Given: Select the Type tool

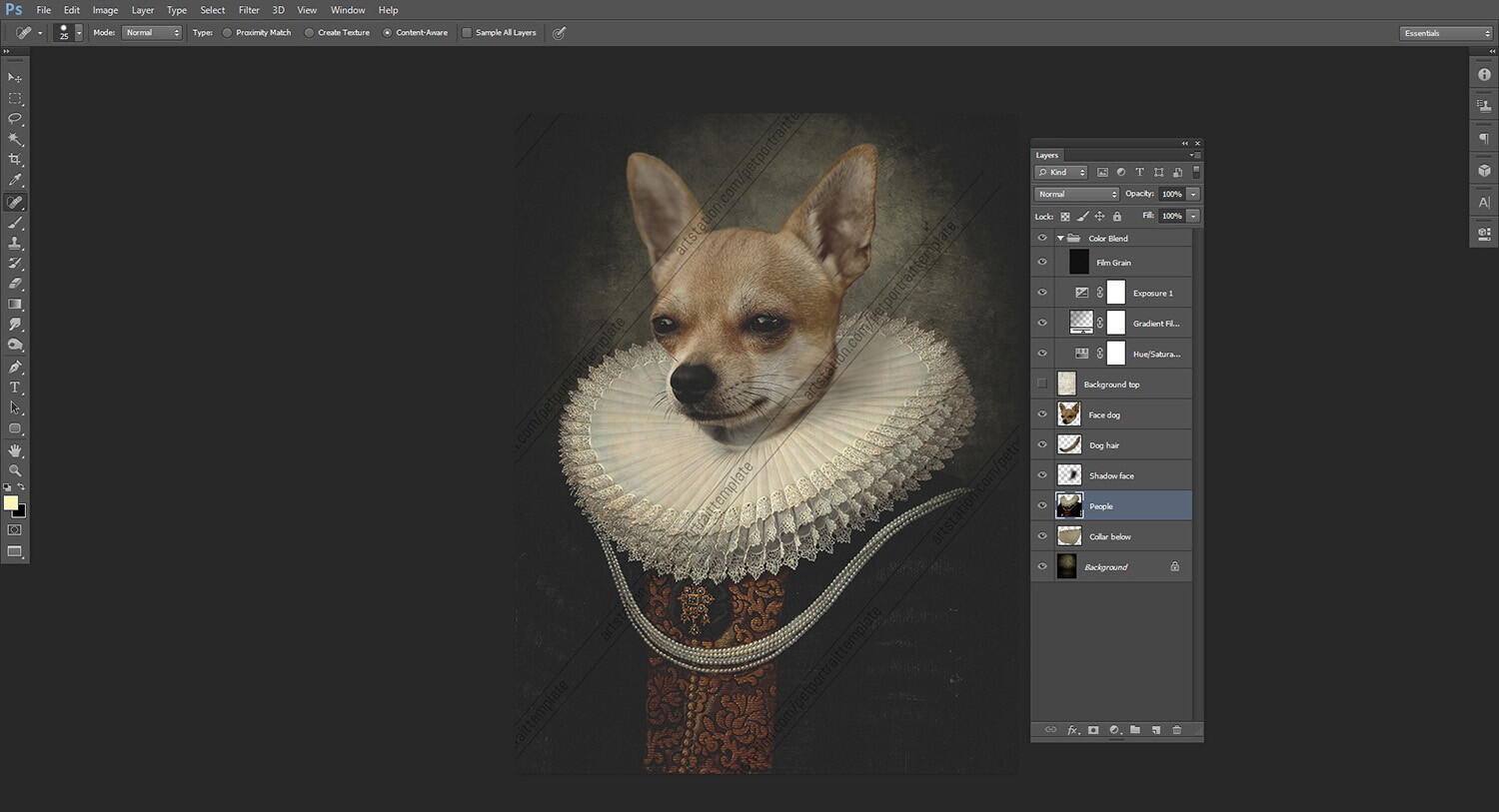Looking at the screenshot, I should (x=14, y=387).
